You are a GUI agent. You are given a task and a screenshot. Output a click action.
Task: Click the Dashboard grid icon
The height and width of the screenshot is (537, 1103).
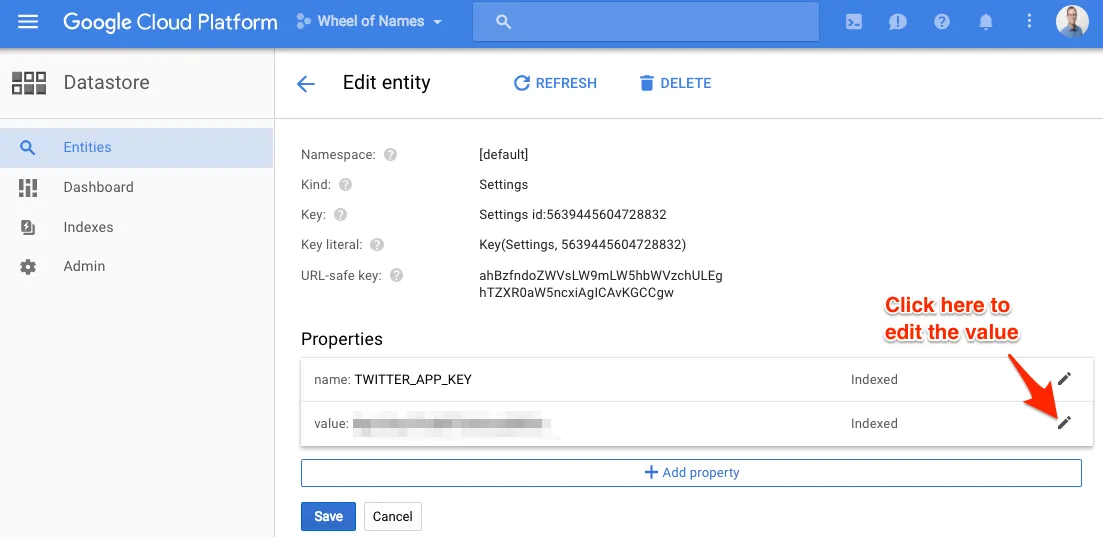point(27,187)
